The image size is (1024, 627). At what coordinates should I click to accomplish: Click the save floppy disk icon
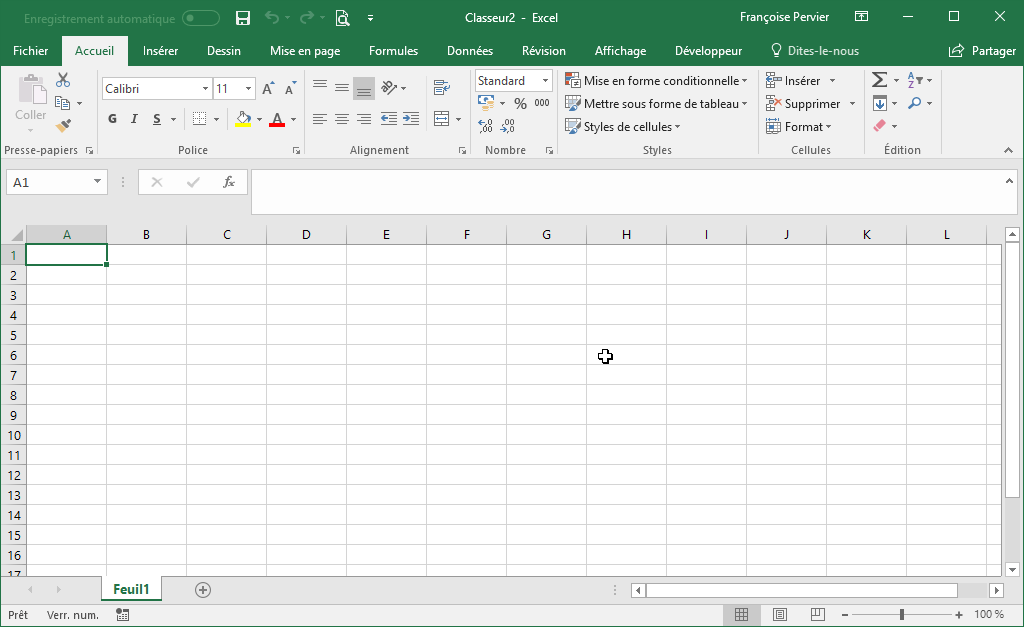(242, 18)
